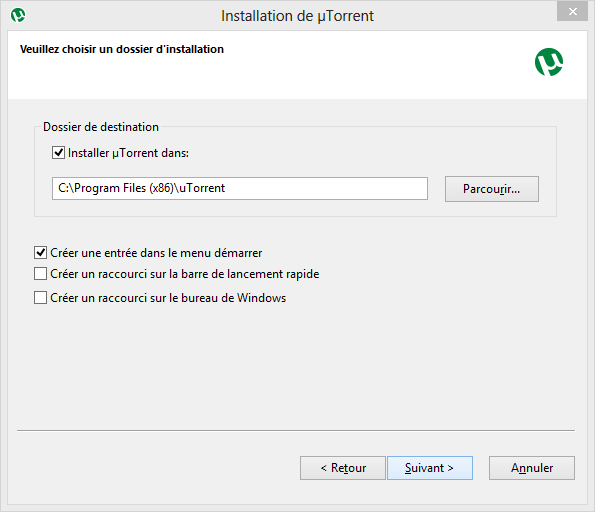This screenshot has width=595, height=512.
Task: Click the heading Veuillez choisir un dossier d'installation
Action: [122, 49]
